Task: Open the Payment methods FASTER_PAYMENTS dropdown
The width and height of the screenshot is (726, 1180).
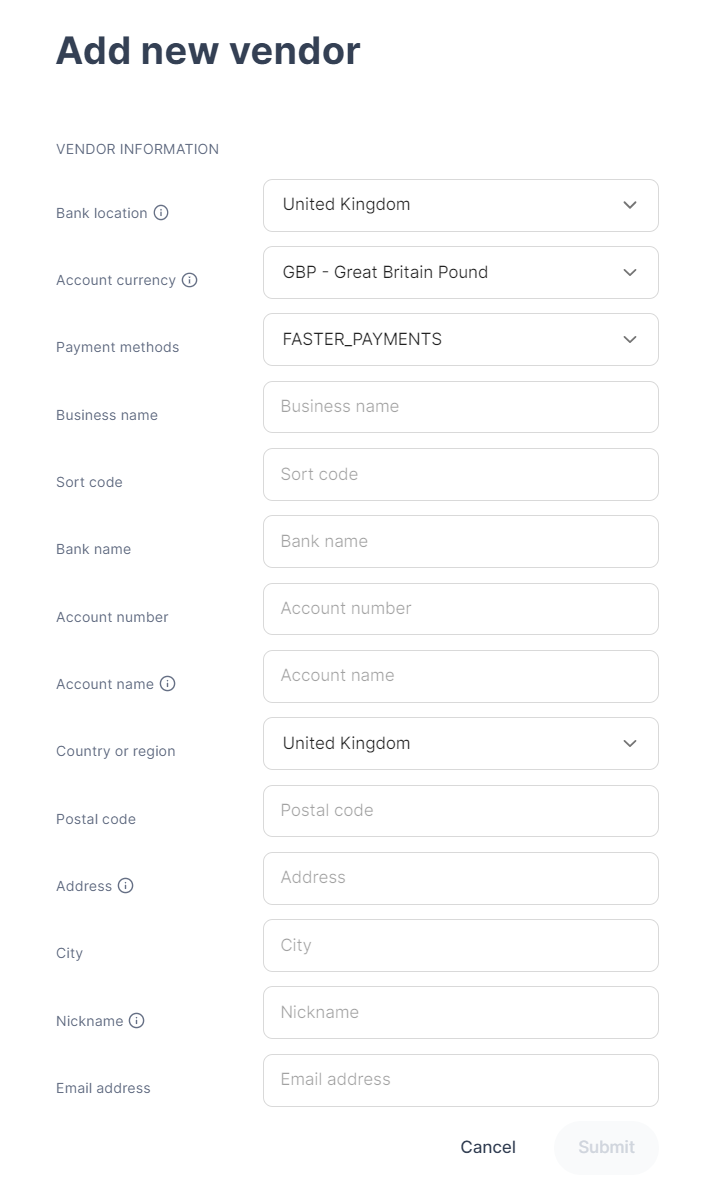Action: click(460, 339)
